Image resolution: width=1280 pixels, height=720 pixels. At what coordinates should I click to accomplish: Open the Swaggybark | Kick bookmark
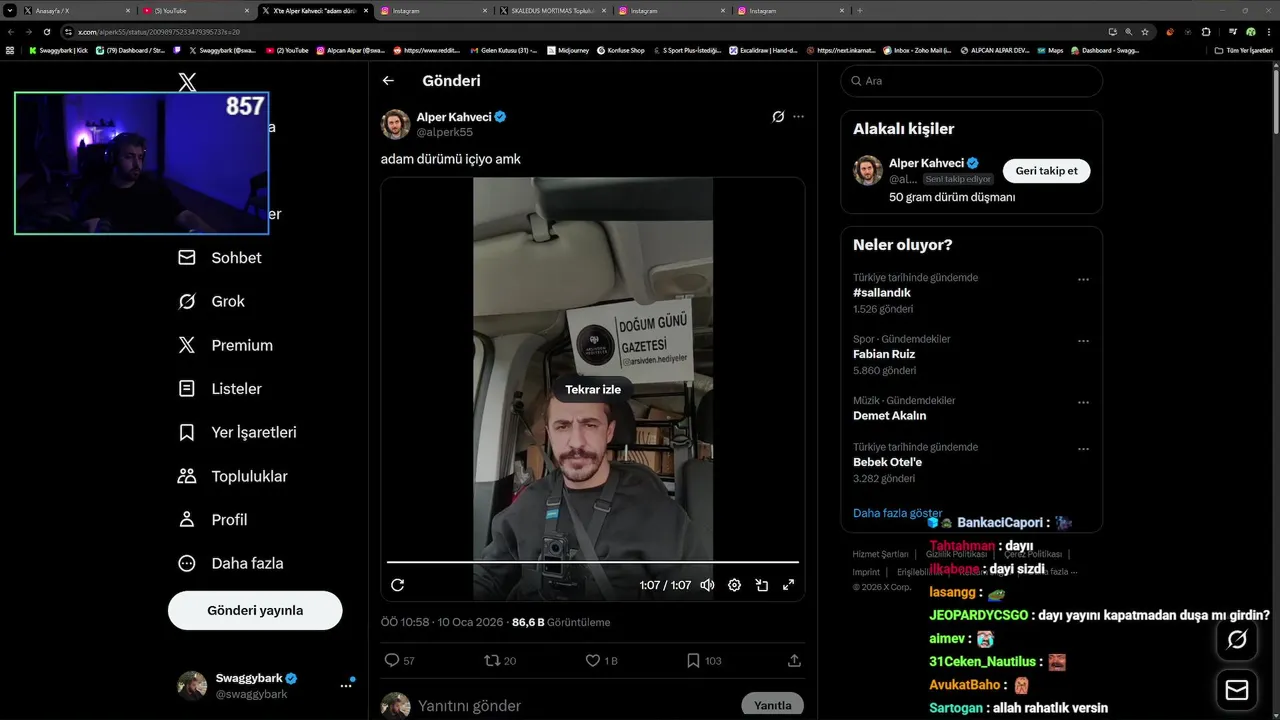(x=58, y=50)
